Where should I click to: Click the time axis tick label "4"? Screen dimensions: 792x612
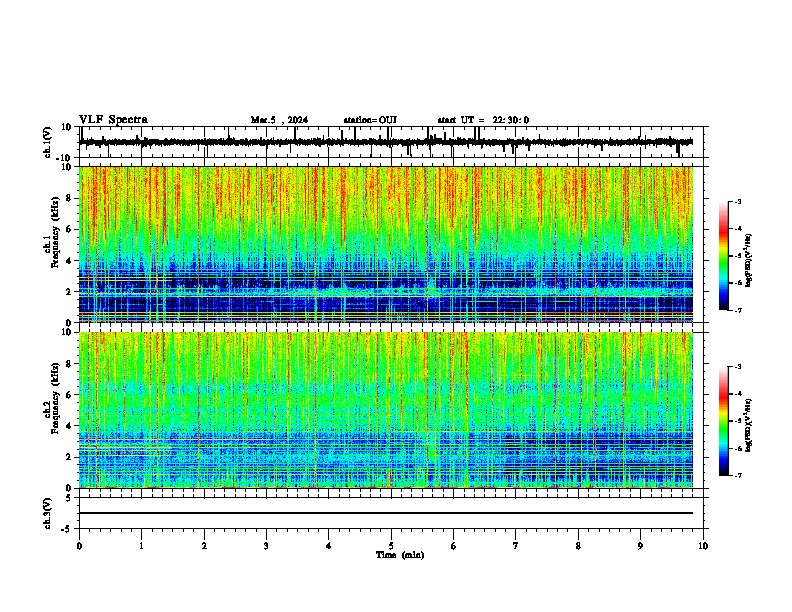pyautogui.click(x=329, y=546)
